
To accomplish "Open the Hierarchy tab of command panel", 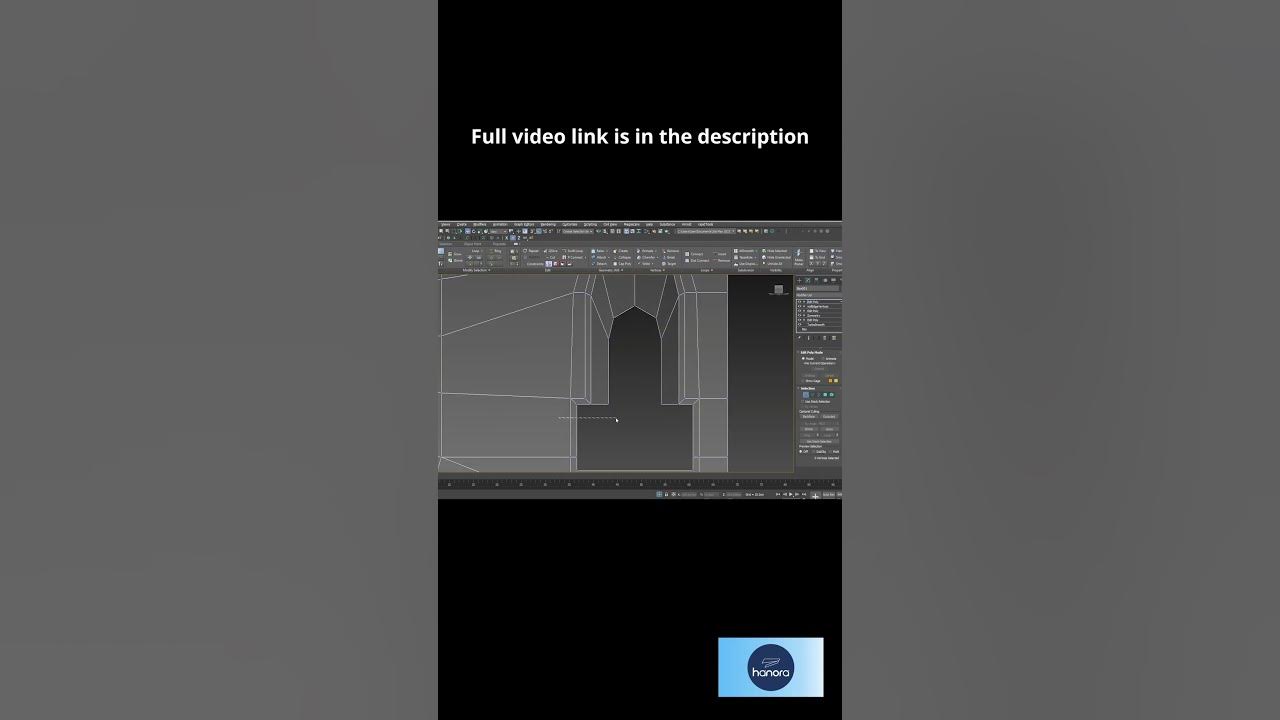I will point(816,280).
